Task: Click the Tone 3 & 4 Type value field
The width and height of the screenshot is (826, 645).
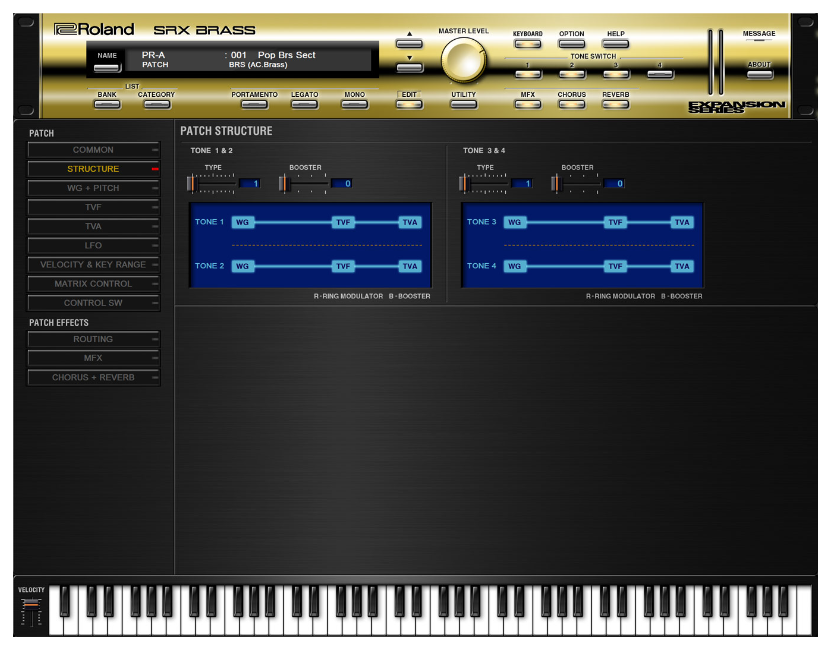Action: (522, 183)
